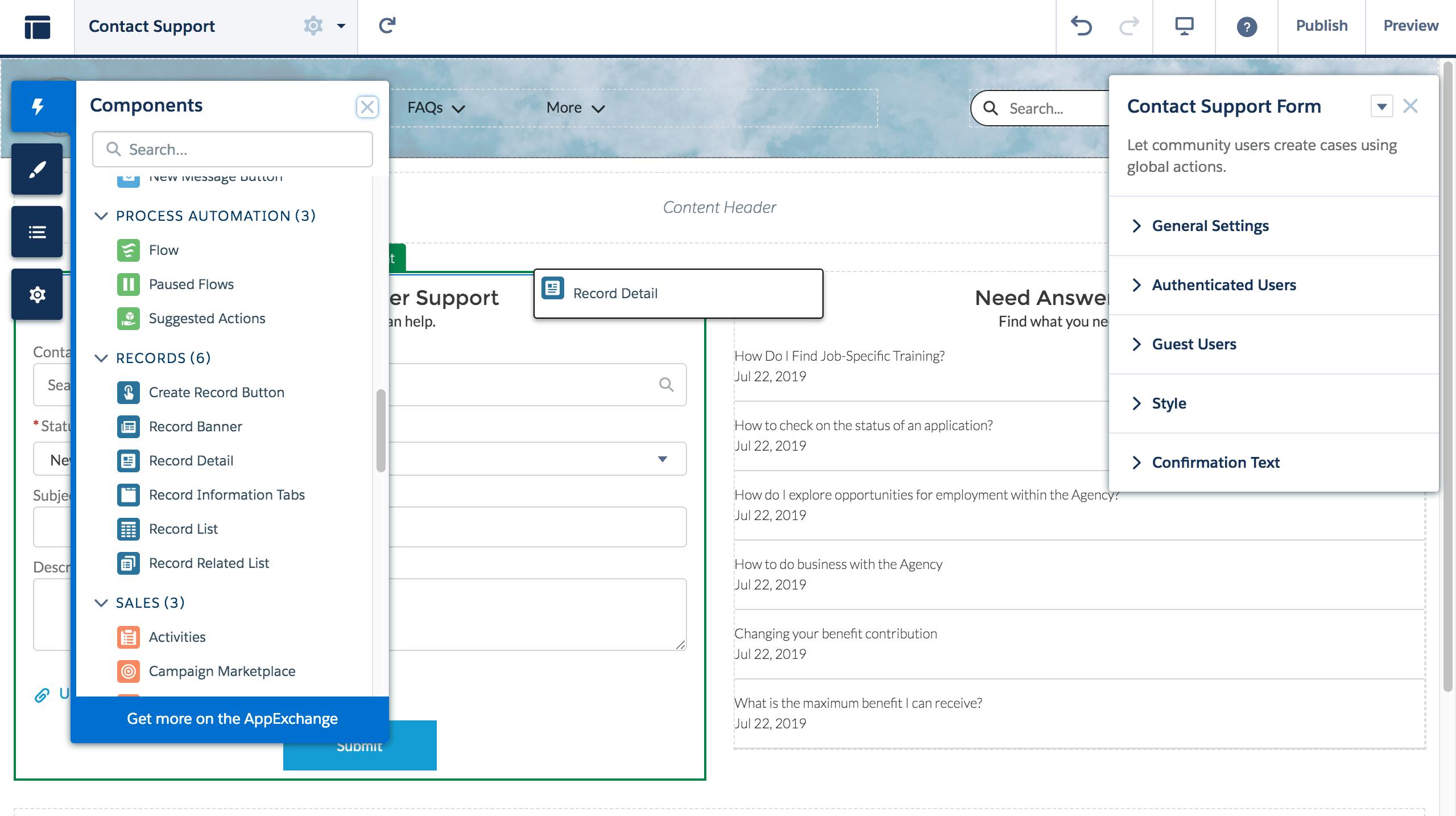Click the Record List component icon
Viewport: 1456px width, 816px height.
click(x=128, y=529)
